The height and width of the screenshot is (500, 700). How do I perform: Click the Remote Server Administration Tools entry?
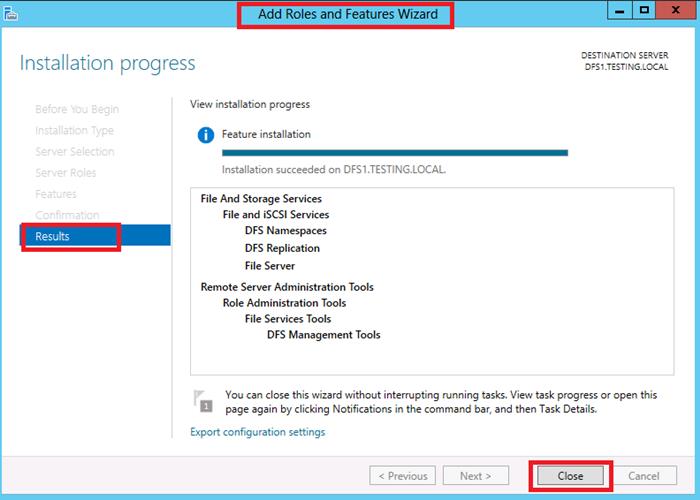287,287
